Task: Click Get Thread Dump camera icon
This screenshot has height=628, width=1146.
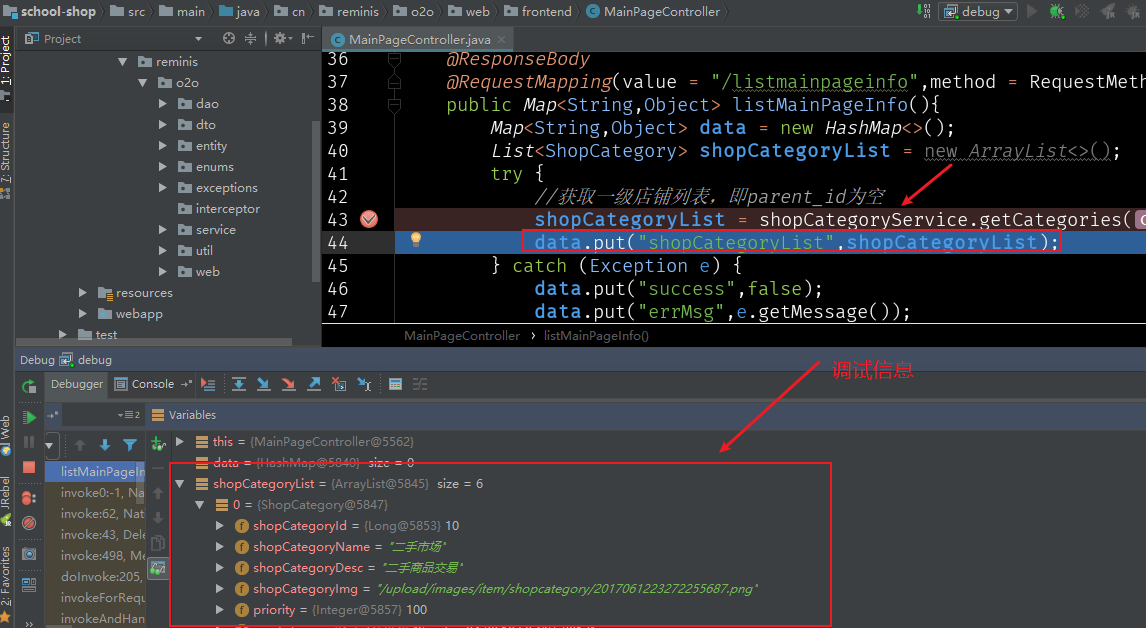Action: [x=29, y=554]
